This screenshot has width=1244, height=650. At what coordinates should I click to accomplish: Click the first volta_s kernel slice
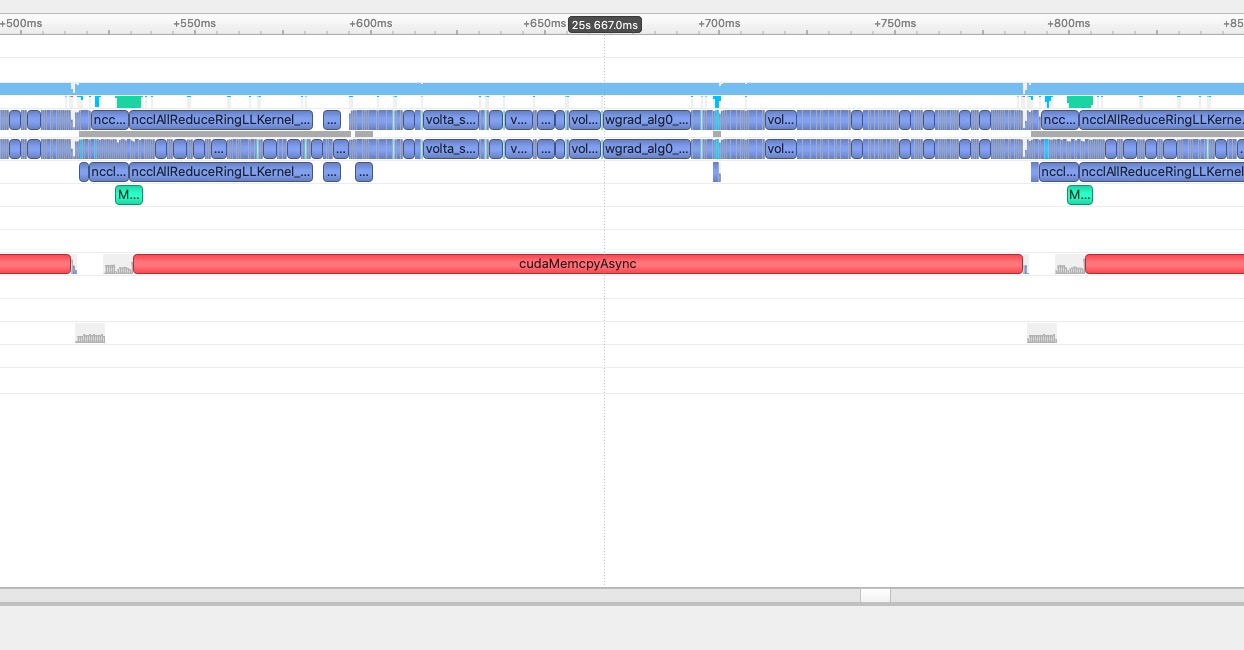pos(451,120)
